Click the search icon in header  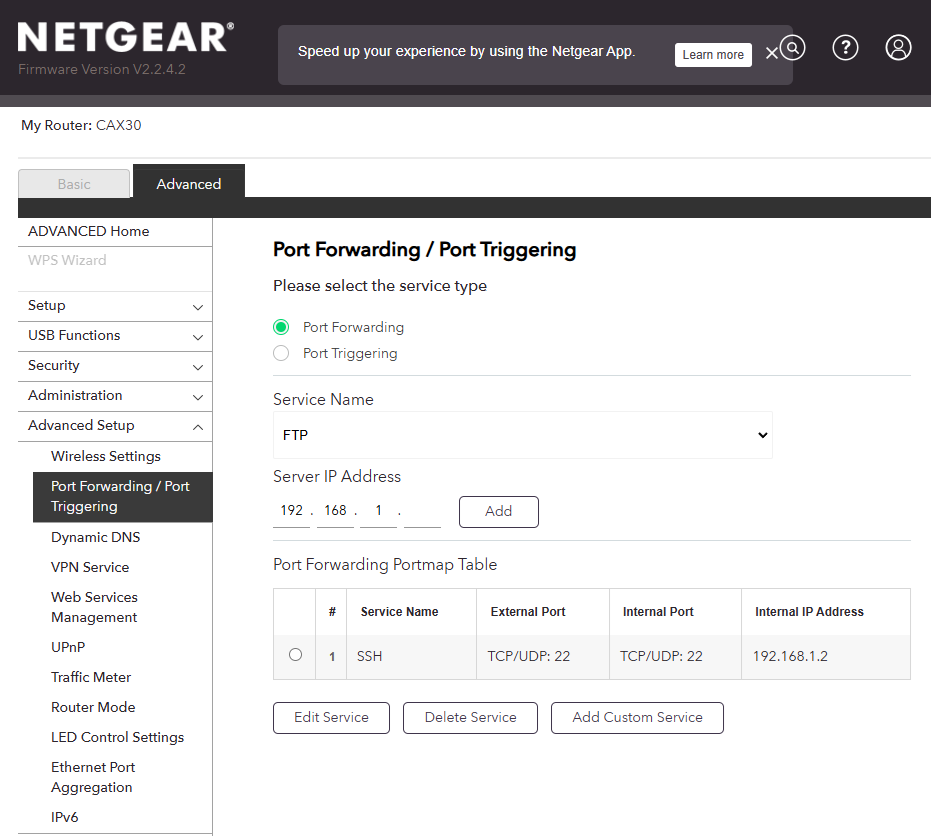click(x=793, y=48)
